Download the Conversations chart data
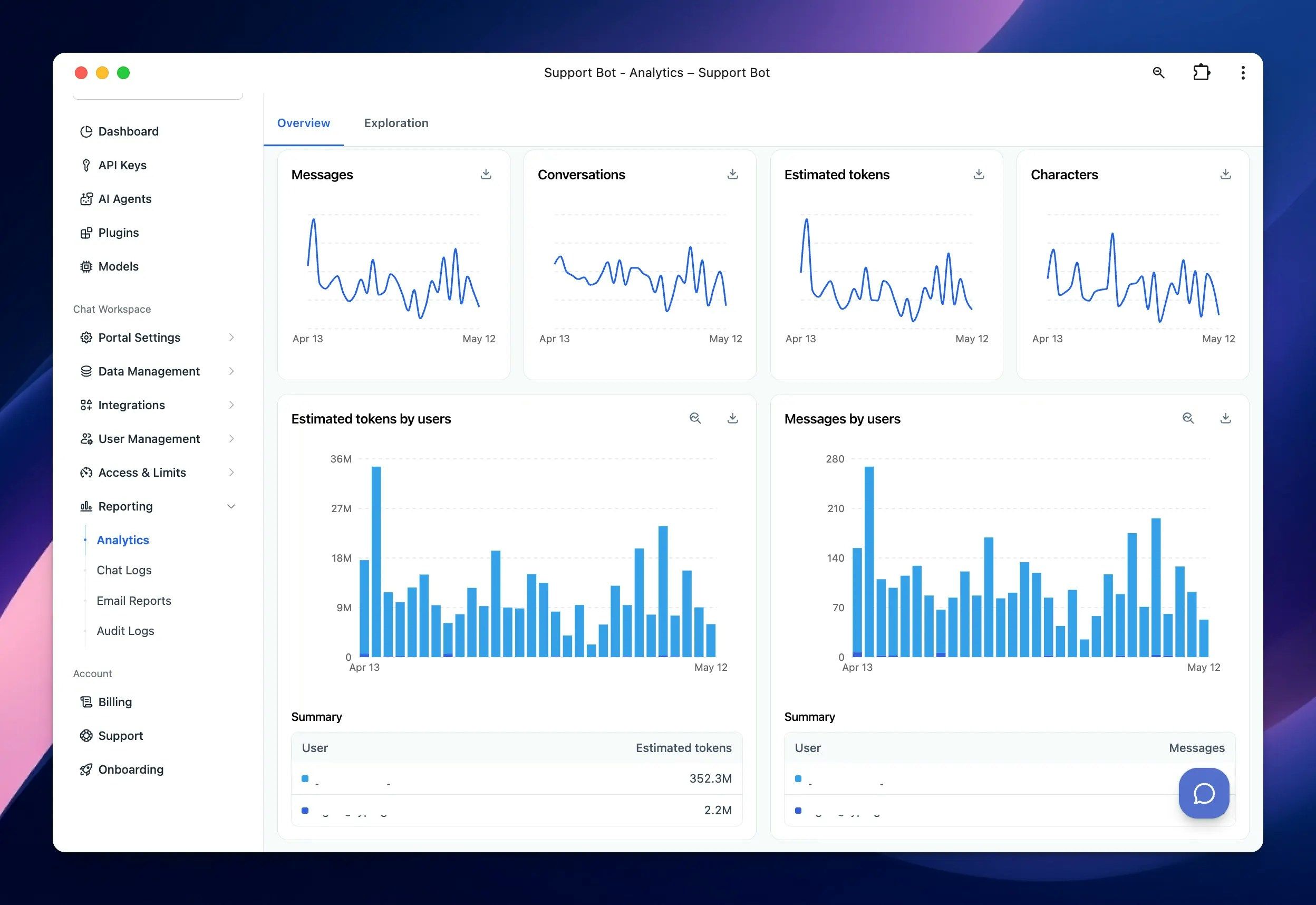1316x905 pixels. tap(732, 174)
